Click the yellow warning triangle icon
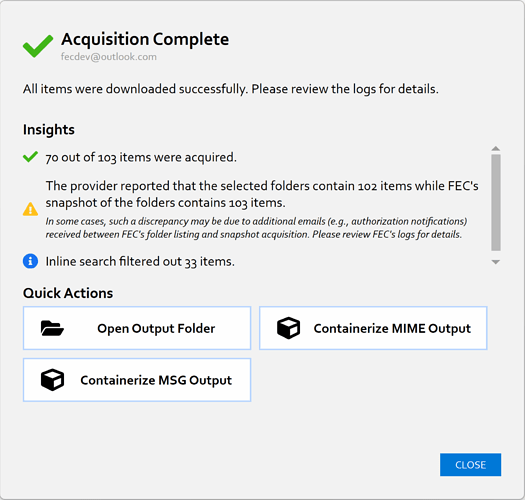This screenshot has width=525, height=500. point(30,209)
